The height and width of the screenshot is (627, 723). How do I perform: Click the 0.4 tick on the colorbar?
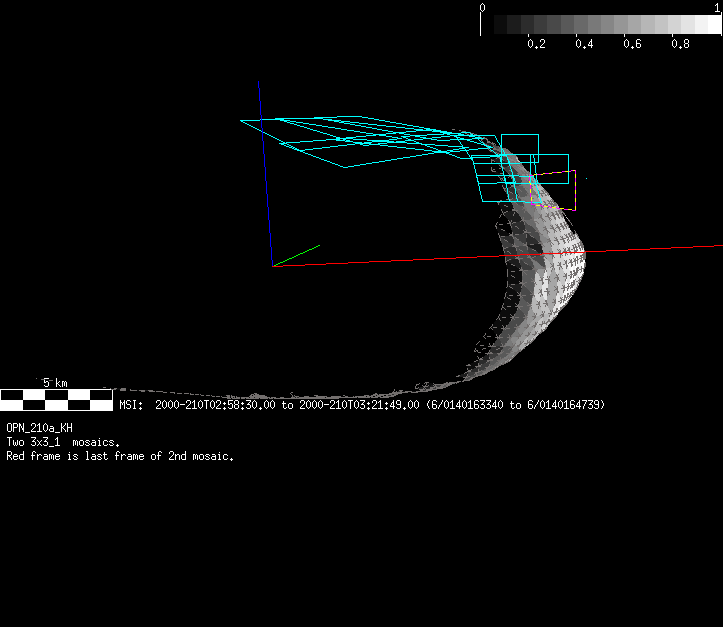(x=584, y=44)
